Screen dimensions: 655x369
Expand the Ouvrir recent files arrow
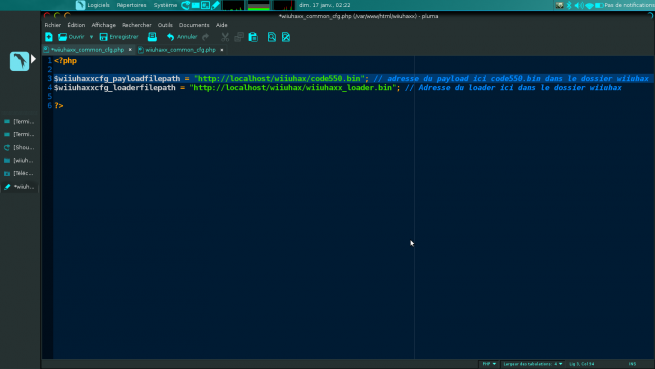(91, 37)
